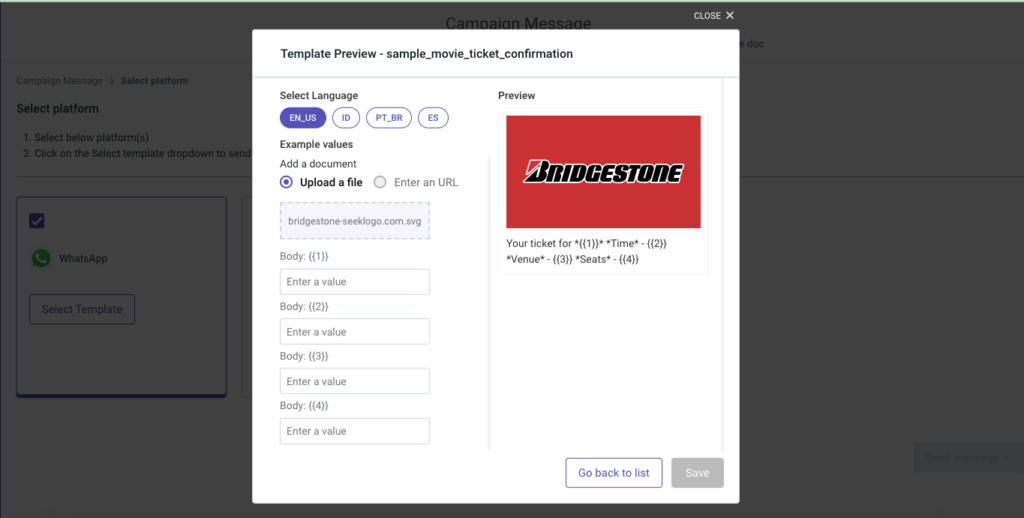1024x518 pixels.
Task: Click the Add a document label
Action: (318, 164)
